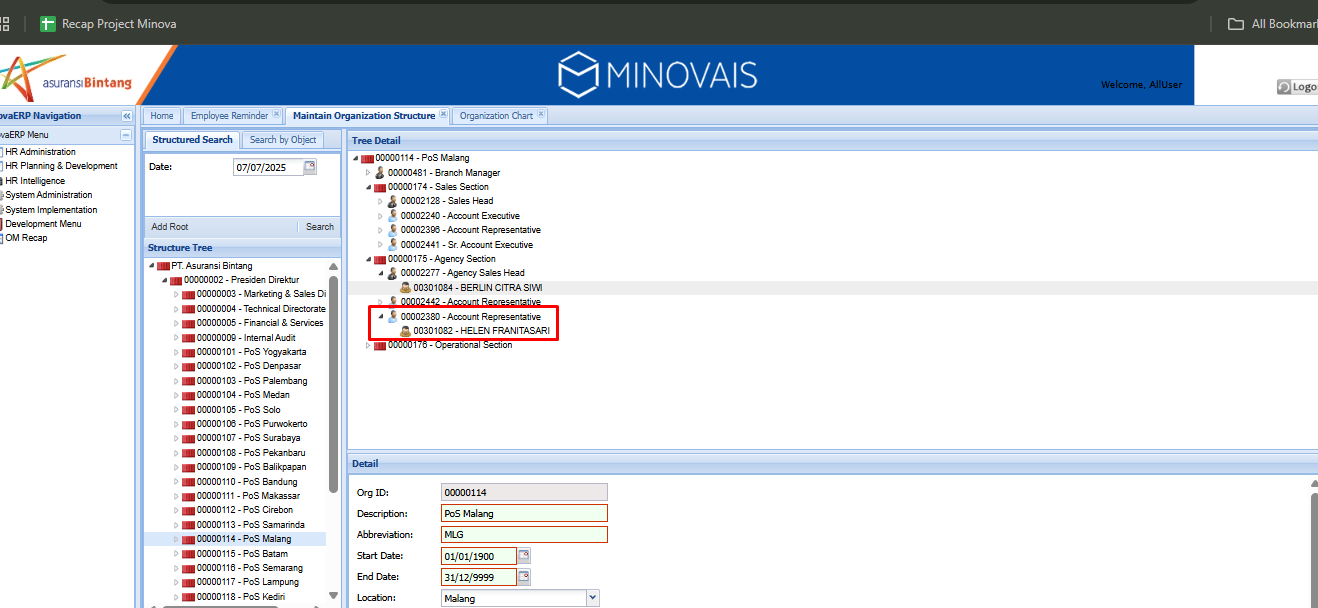The image size is (1318, 608).
Task: Click the person icon of Agency Sales Head
Action: point(393,273)
